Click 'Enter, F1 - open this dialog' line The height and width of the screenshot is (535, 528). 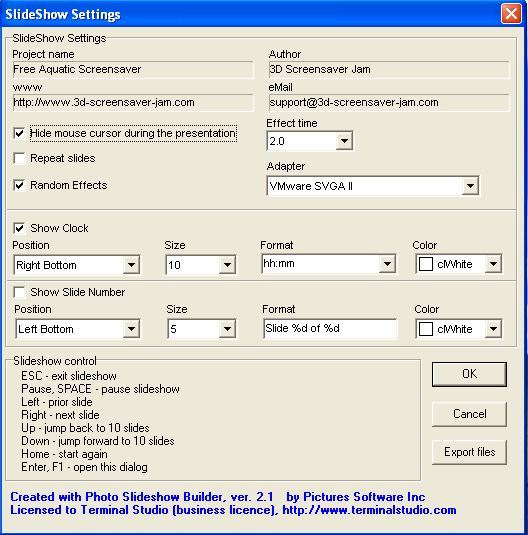point(84,467)
